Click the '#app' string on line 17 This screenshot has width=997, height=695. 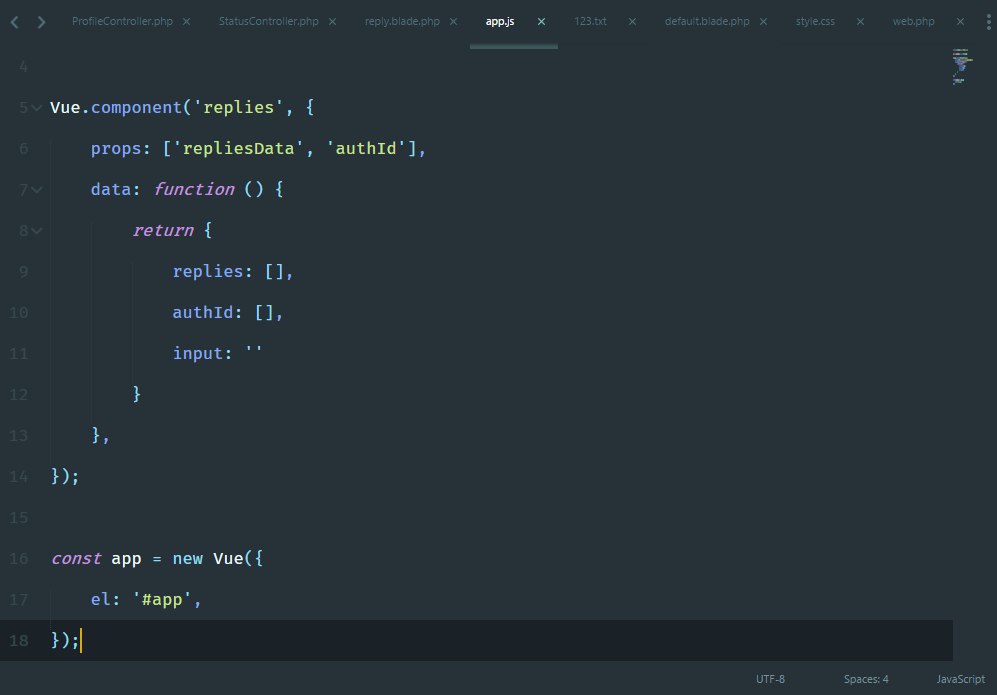[x=162, y=600]
